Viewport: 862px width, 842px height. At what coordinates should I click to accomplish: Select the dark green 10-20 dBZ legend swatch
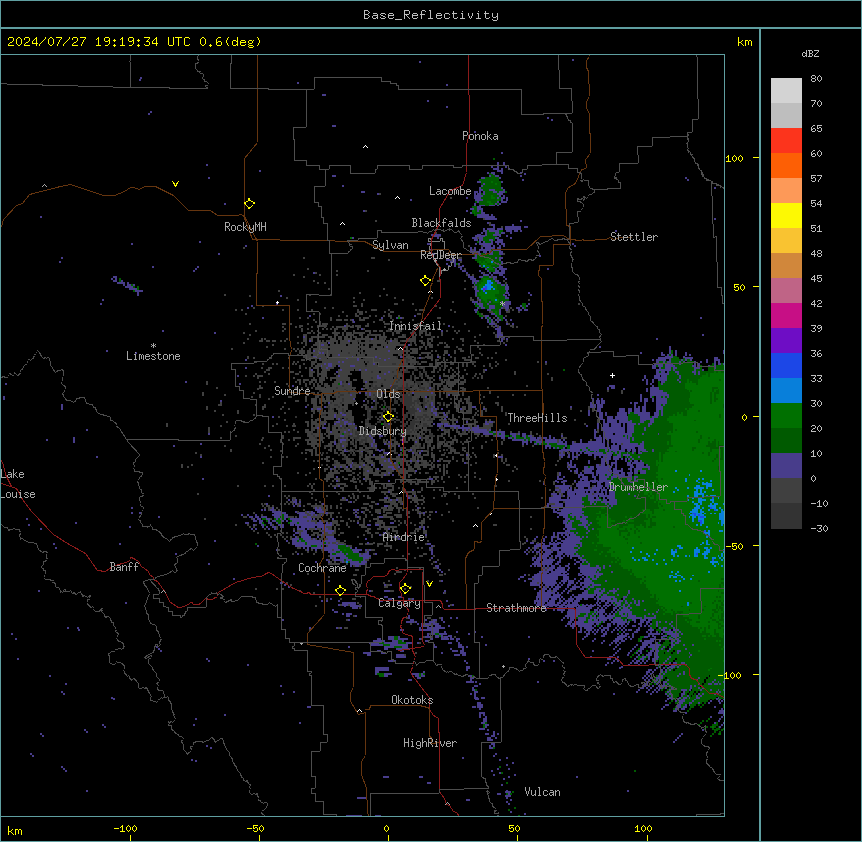786,441
